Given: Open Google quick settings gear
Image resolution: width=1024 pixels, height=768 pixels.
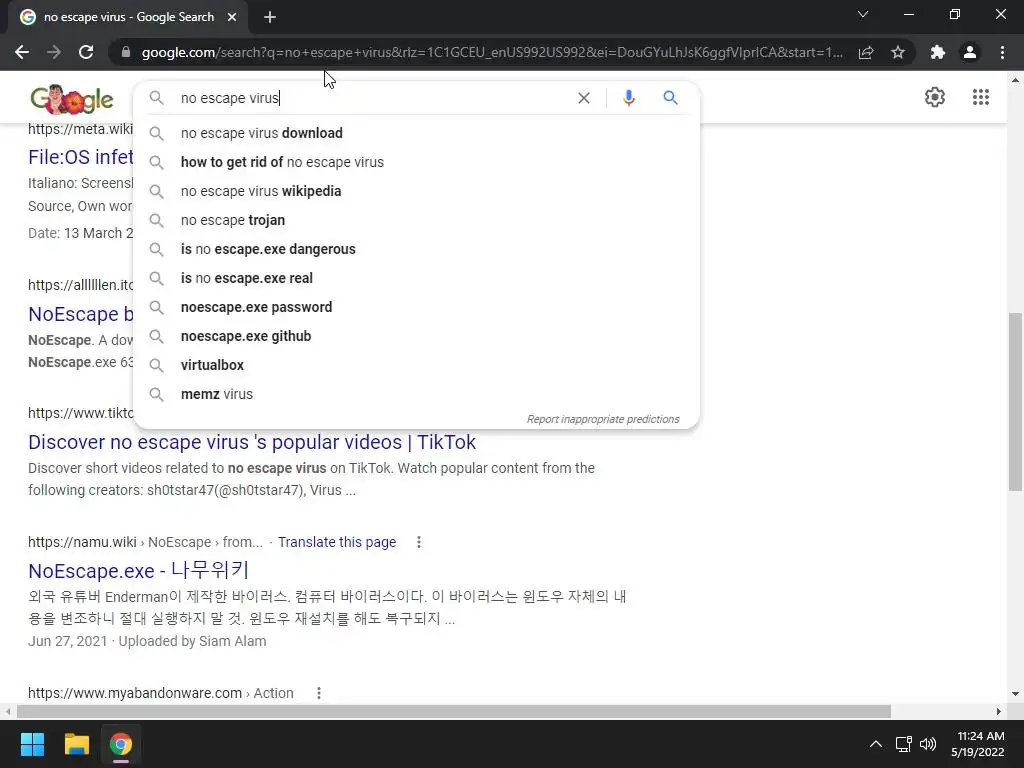Looking at the screenshot, I should [x=935, y=97].
